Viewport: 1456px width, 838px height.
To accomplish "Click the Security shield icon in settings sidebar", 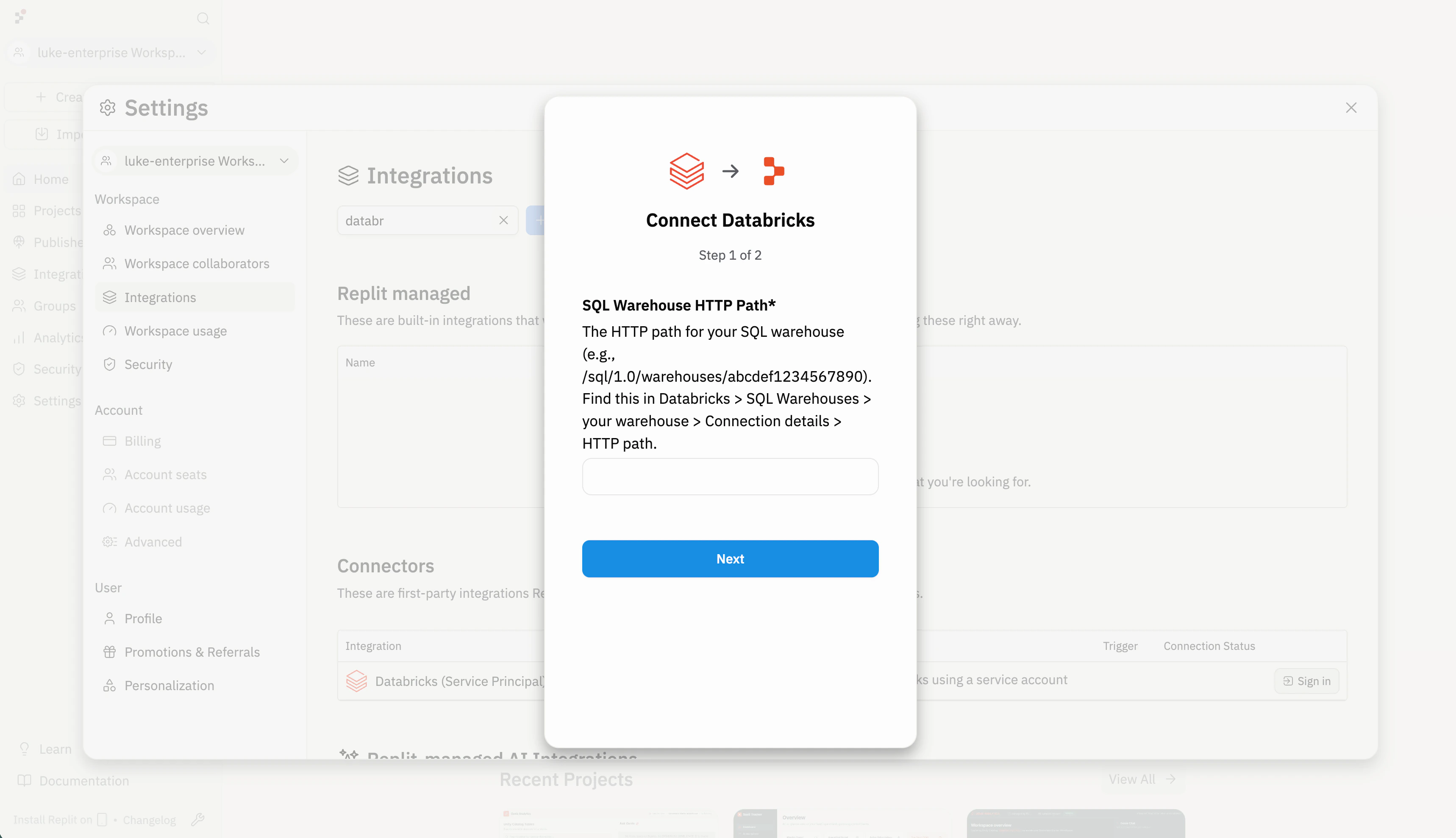I will pyautogui.click(x=109, y=364).
